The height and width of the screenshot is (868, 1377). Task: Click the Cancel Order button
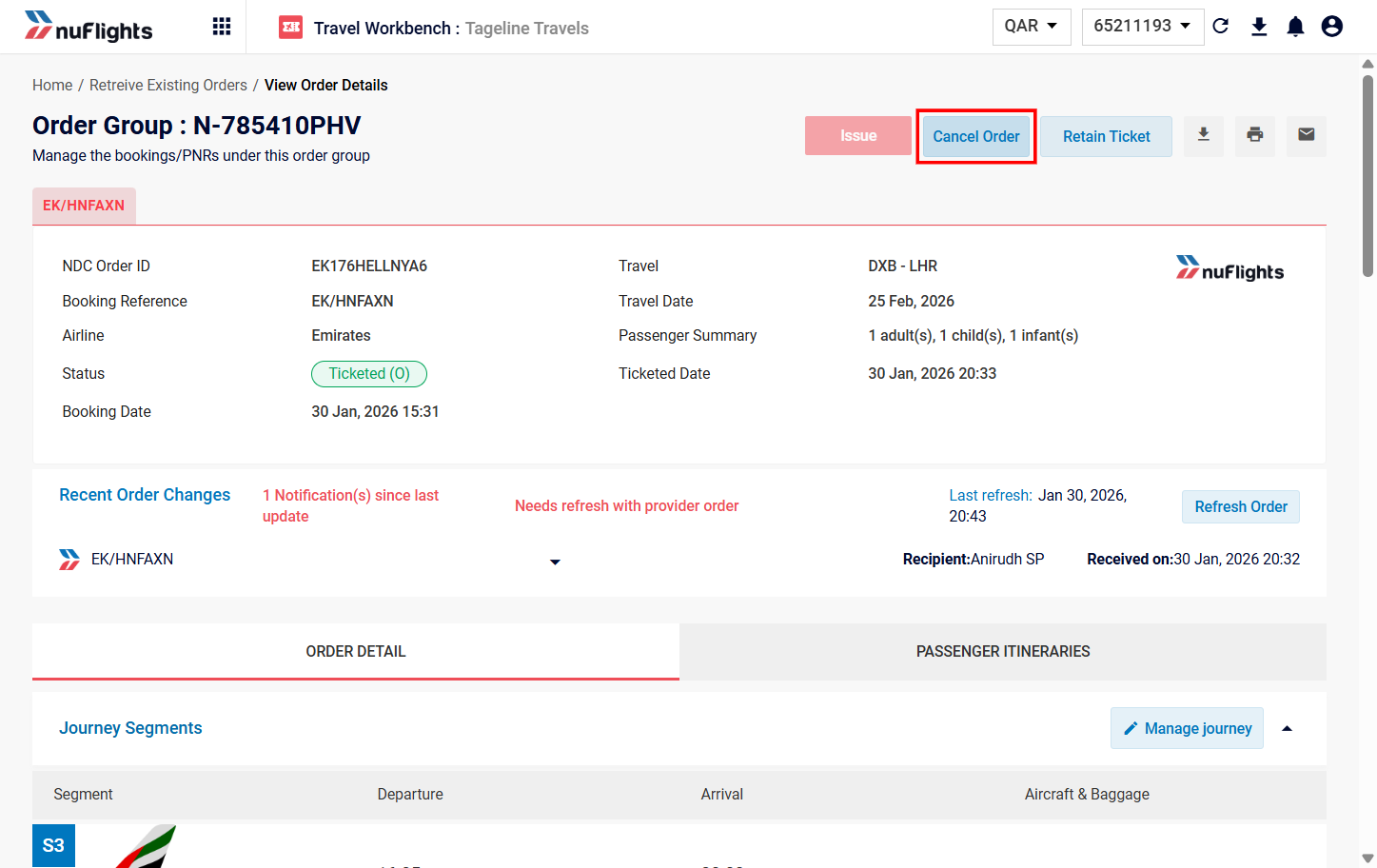tap(976, 136)
